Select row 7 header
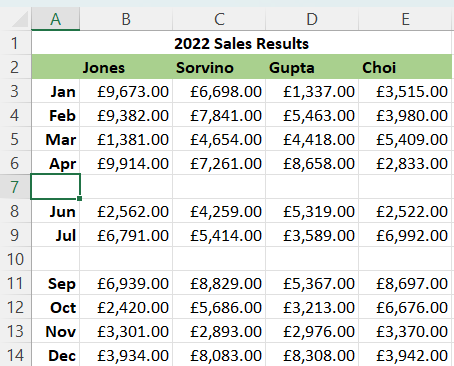The image size is (454, 366). (15, 187)
